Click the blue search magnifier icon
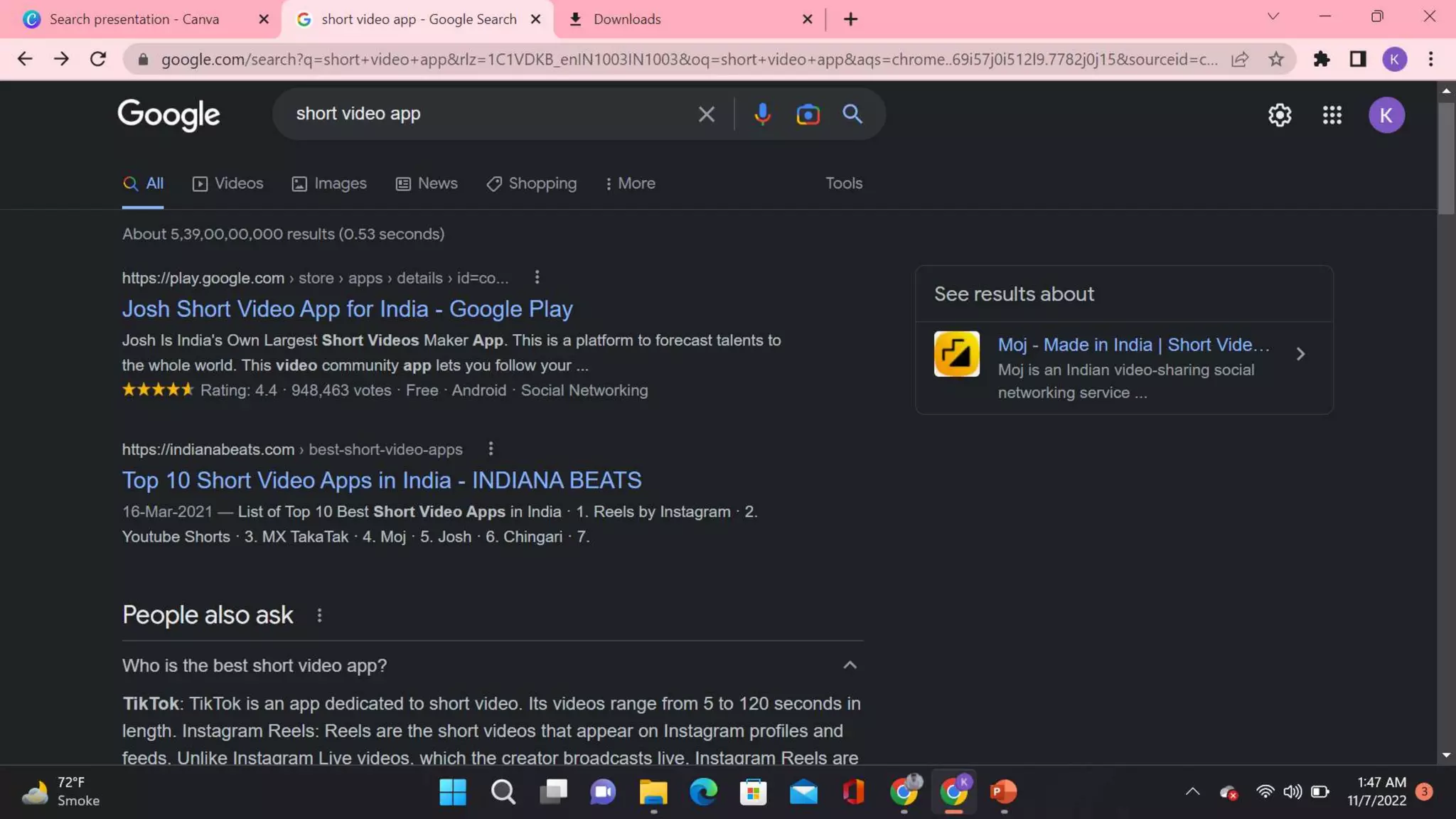This screenshot has width=1456, height=819. tap(852, 114)
